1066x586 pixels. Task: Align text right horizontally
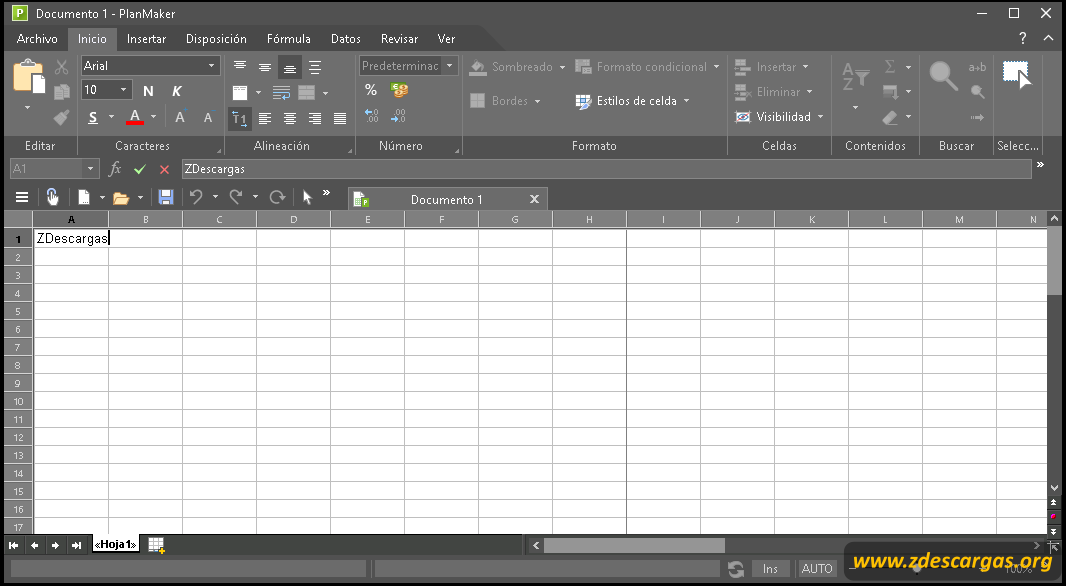[x=315, y=118]
